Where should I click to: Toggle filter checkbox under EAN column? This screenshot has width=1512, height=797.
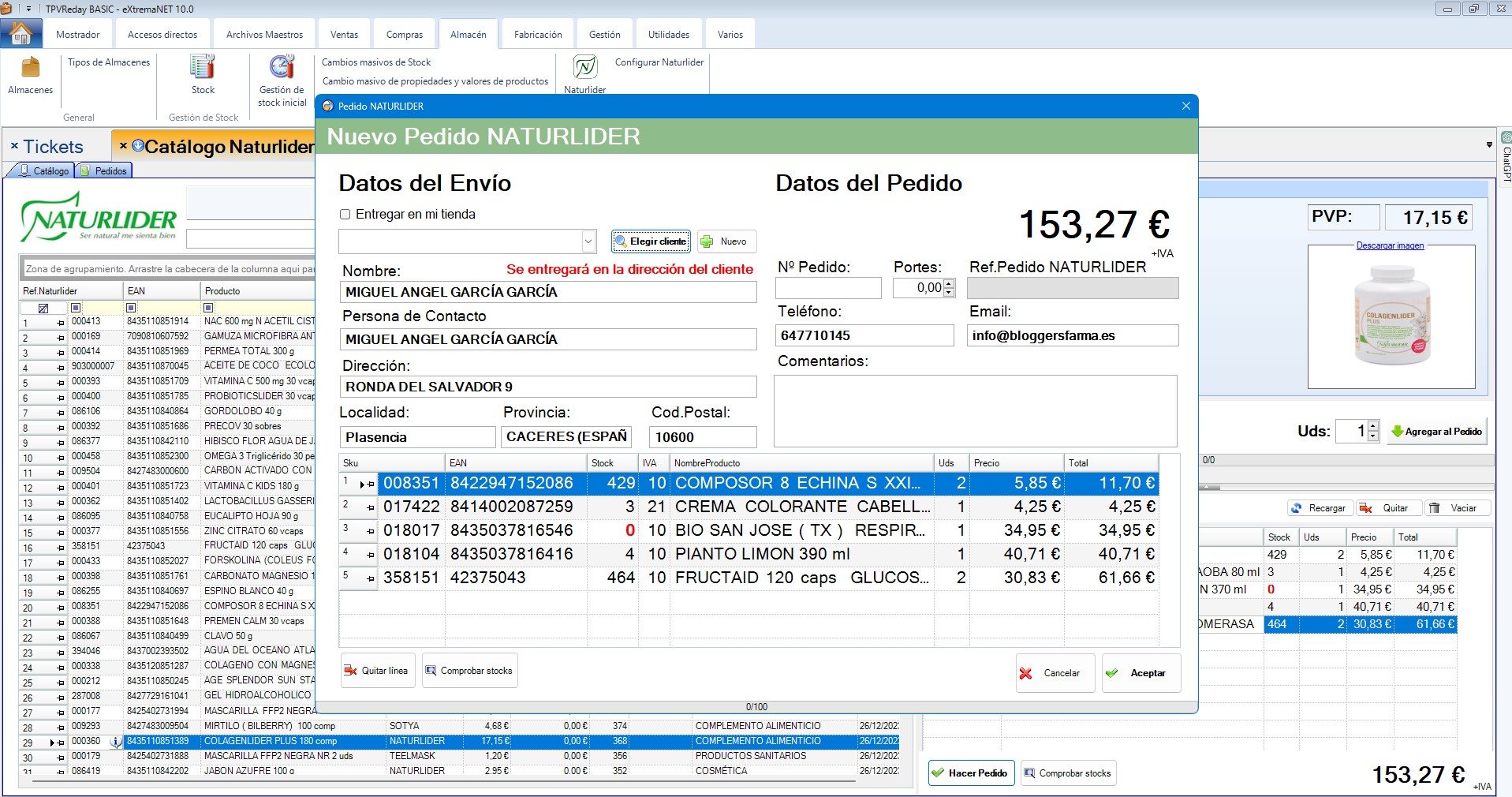click(x=131, y=308)
